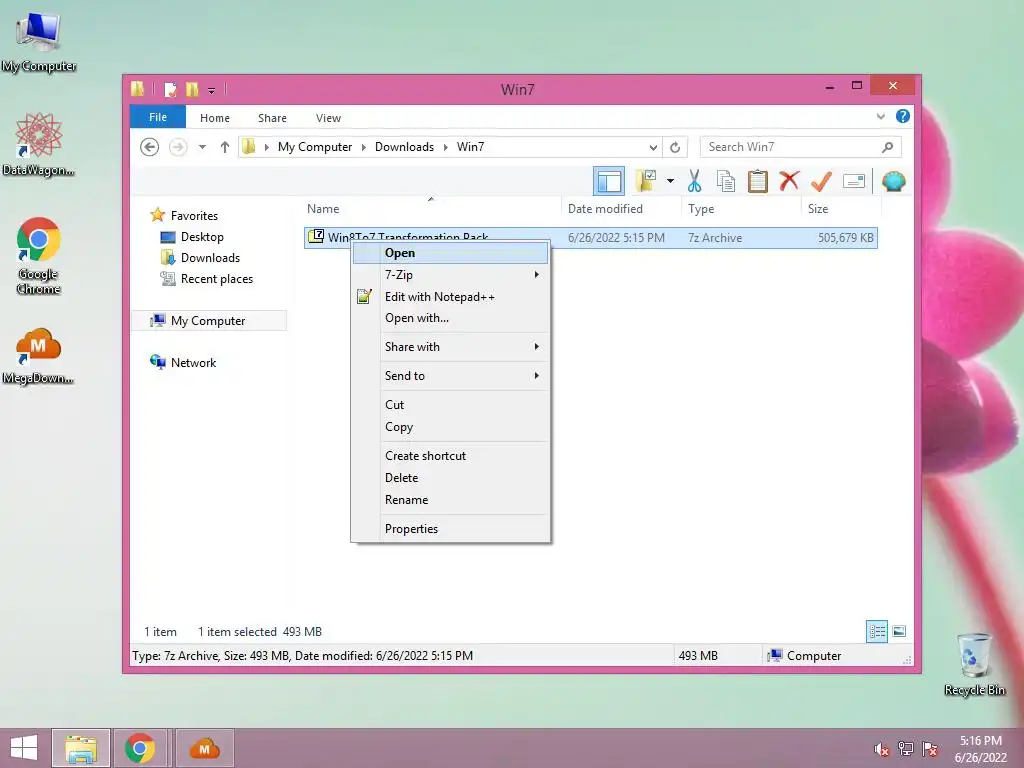
Task: Select Favorites in the navigation pane
Action: 194,216
